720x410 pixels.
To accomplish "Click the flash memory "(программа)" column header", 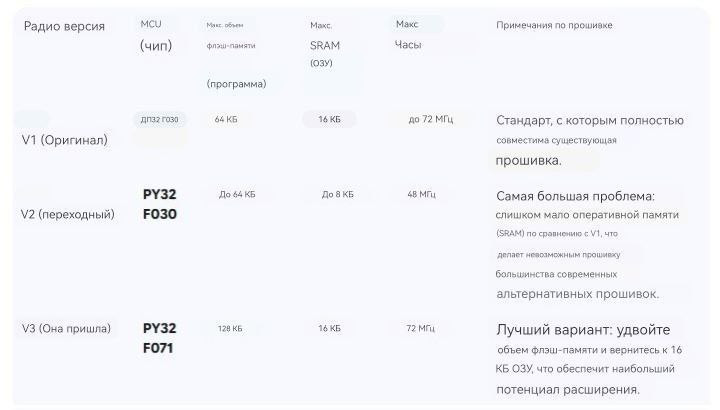I will 236,83.
